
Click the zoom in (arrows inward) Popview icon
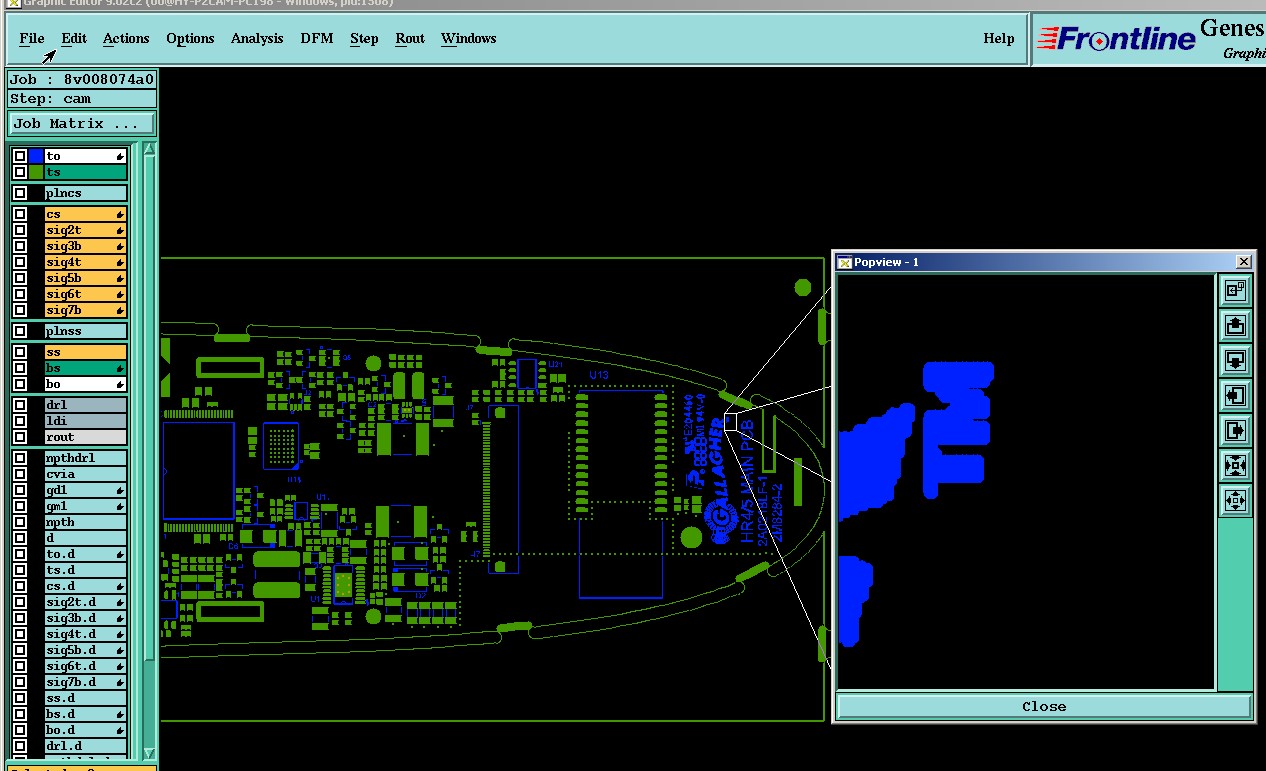click(x=1236, y=465)
